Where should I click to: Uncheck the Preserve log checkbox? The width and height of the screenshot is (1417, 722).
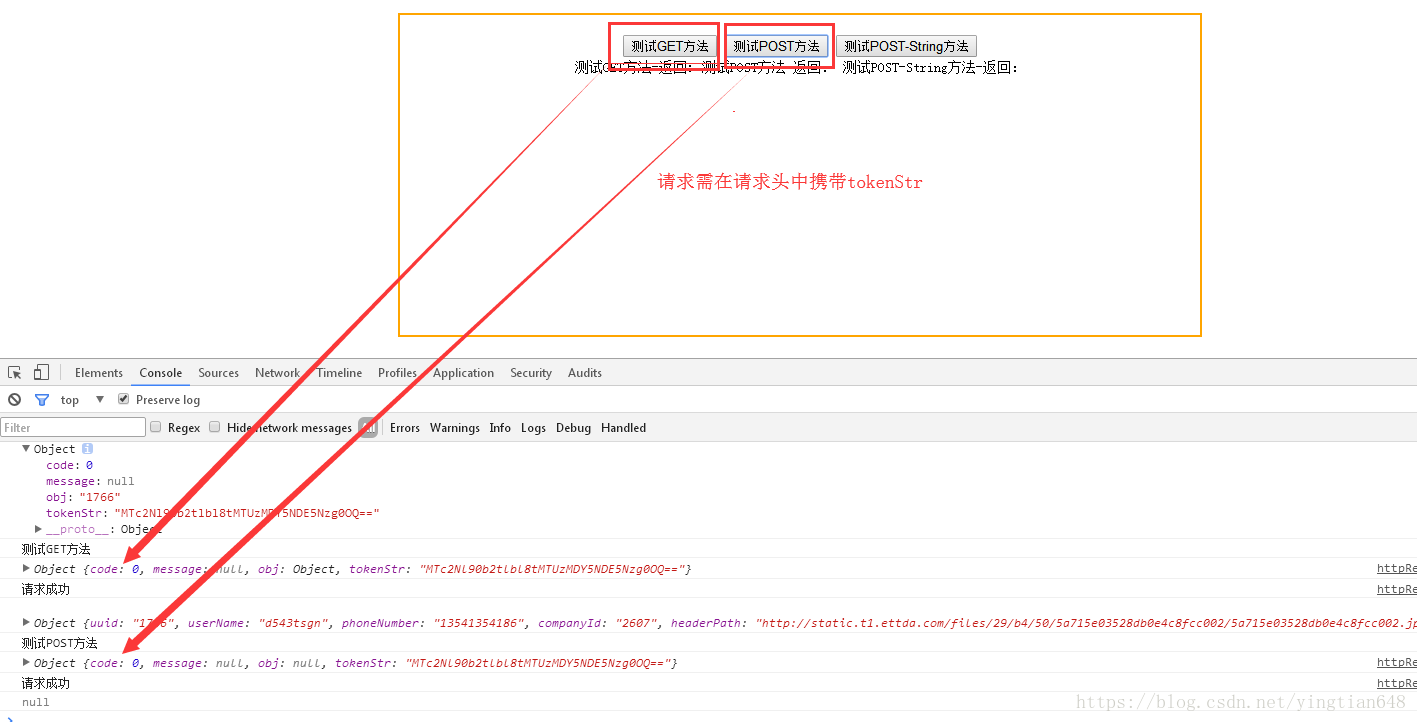point(124,399)
